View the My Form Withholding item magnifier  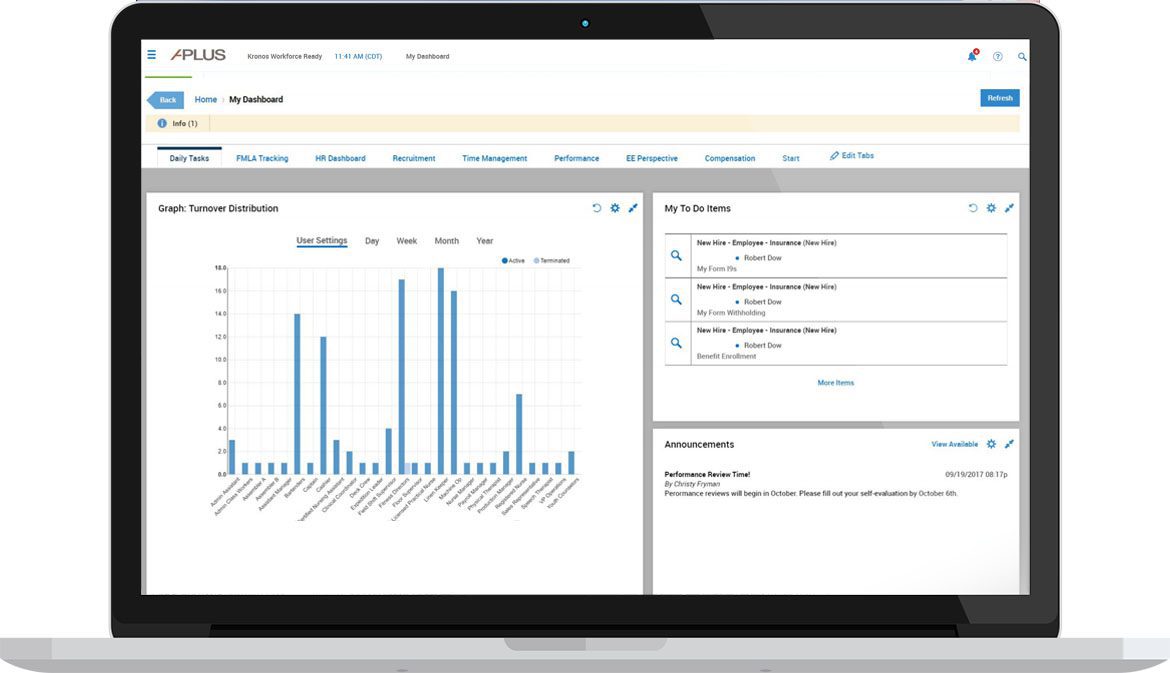[x=676, y=299]
